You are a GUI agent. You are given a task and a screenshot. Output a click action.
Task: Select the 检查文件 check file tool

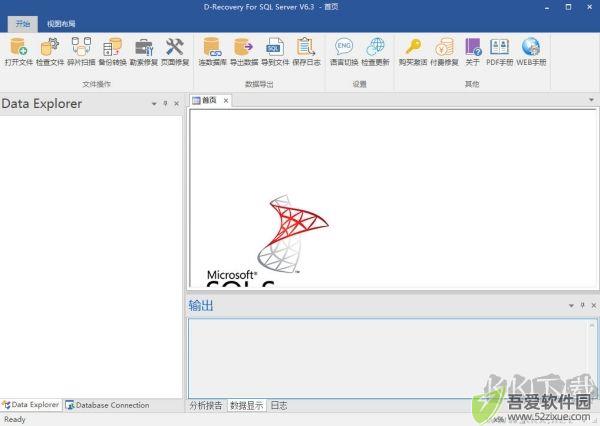pyautogui.click(x=50, y=52)
